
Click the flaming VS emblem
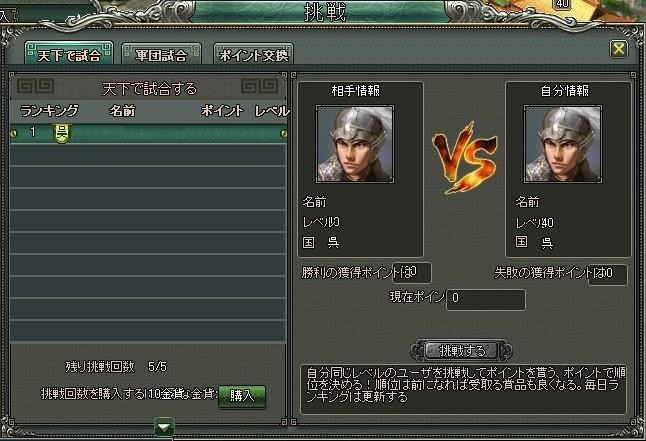coord(465,158)
